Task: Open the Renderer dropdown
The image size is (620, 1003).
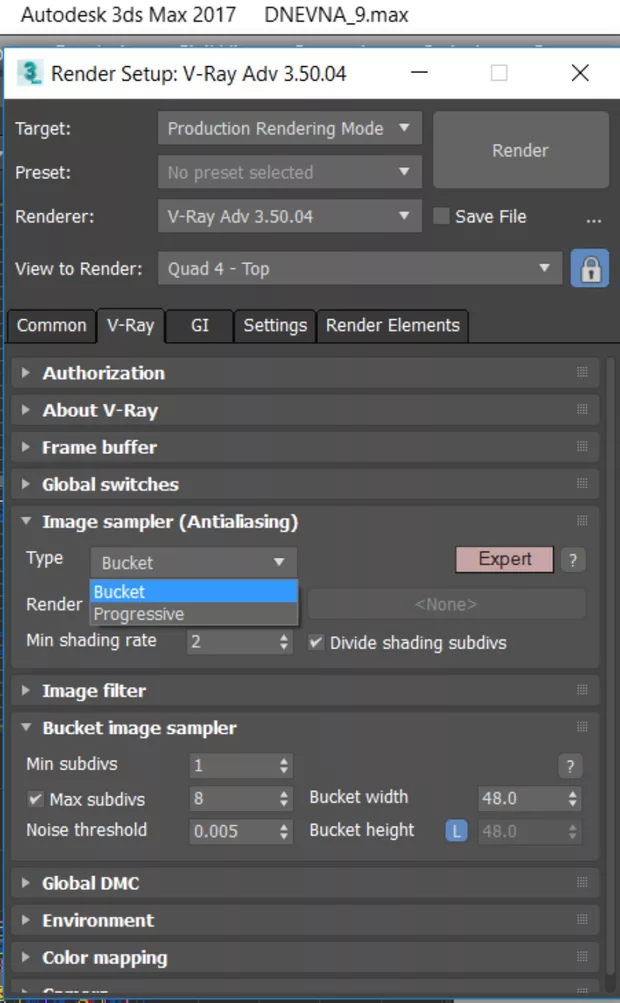Action: [x=290, y=216]
